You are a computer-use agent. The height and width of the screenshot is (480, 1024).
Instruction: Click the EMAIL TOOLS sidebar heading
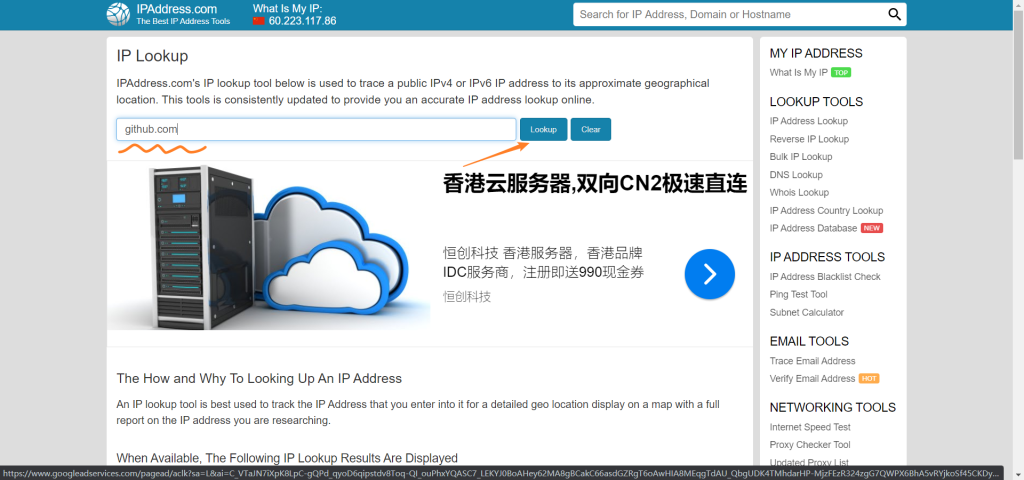pyautogui.click(x=809, y=342)
